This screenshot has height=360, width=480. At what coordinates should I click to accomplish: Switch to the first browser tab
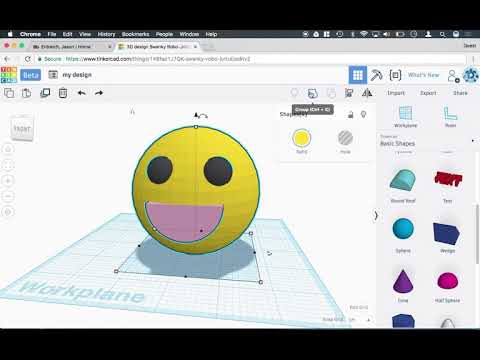(72, 47)
